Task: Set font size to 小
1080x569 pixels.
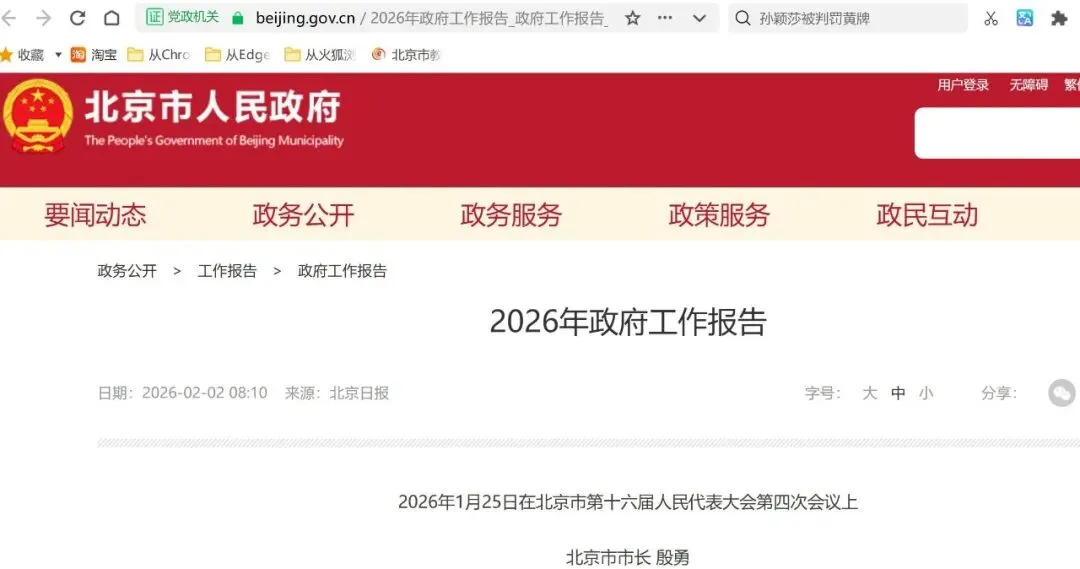Action: (x=926, y=393)
